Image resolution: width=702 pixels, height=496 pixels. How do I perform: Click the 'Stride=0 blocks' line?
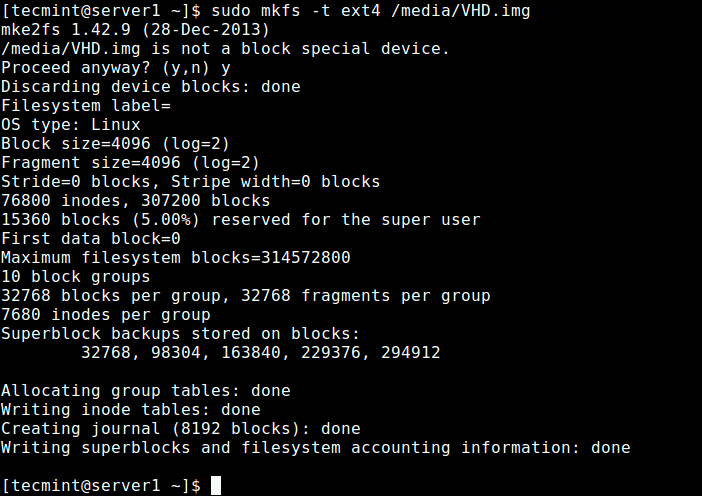[x=190, y=182]
